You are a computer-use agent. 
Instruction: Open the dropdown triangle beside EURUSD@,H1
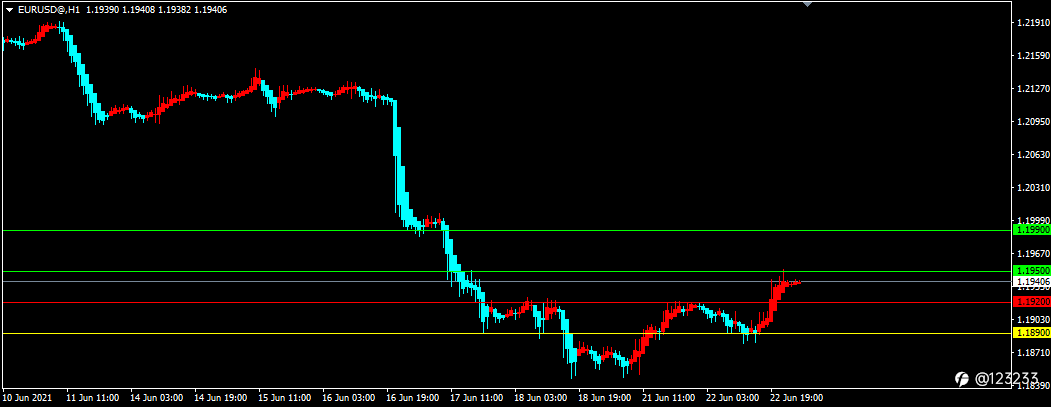[x=10, y=10]
